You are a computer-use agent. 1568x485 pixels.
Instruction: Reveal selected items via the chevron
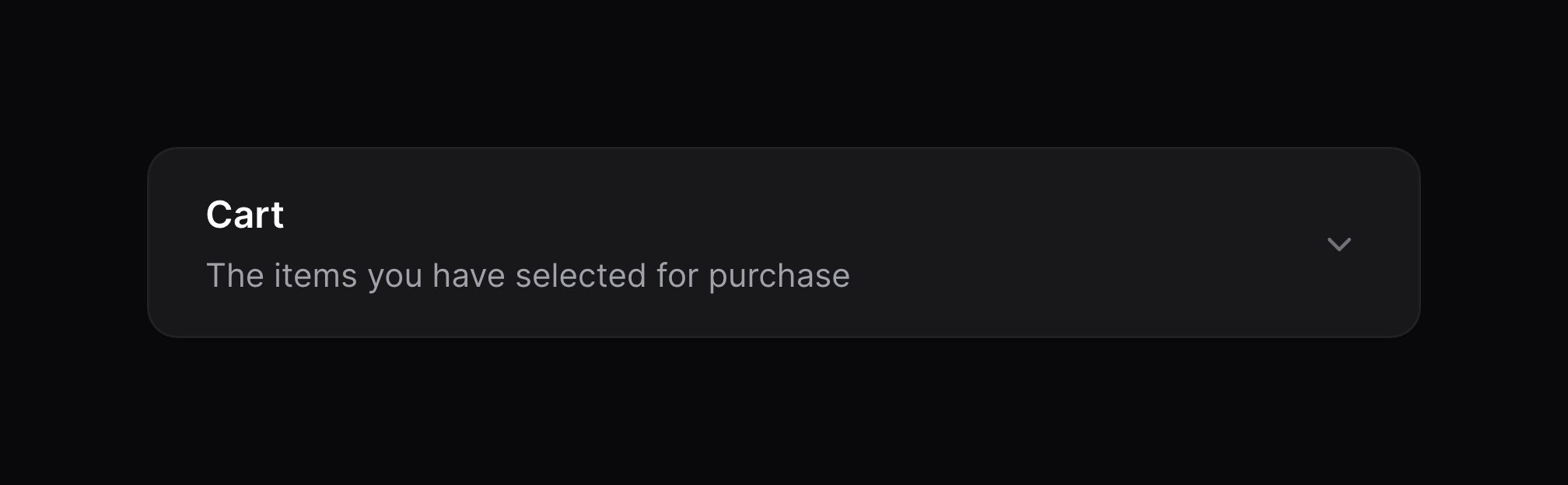(x=1339, y=244)
